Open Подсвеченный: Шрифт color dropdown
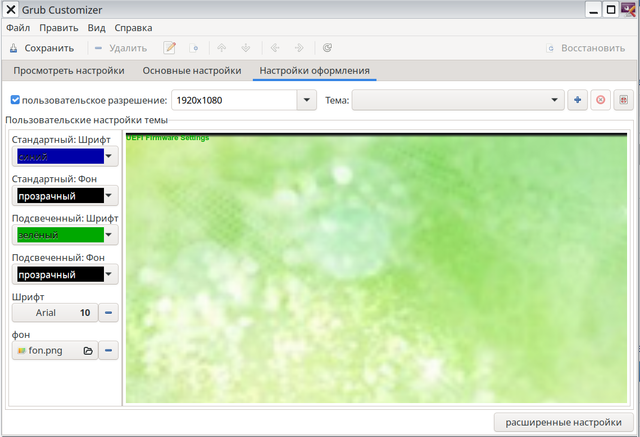Screen dimensions: 640x437 point(109,235)
